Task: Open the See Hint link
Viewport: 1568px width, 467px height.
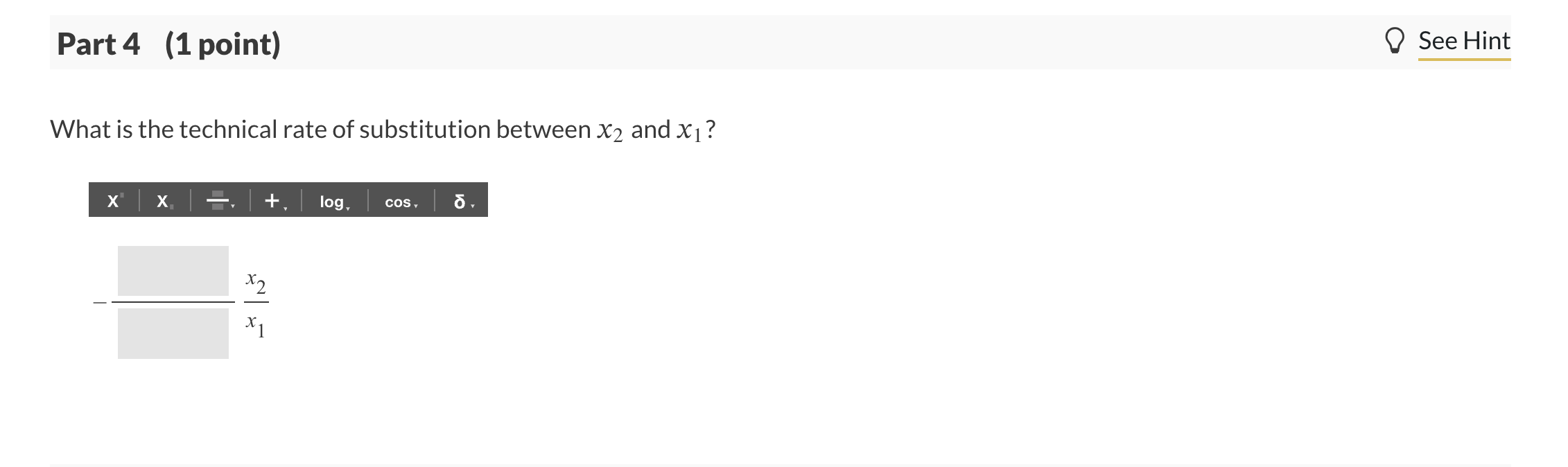Action: tap(1465, 40)
